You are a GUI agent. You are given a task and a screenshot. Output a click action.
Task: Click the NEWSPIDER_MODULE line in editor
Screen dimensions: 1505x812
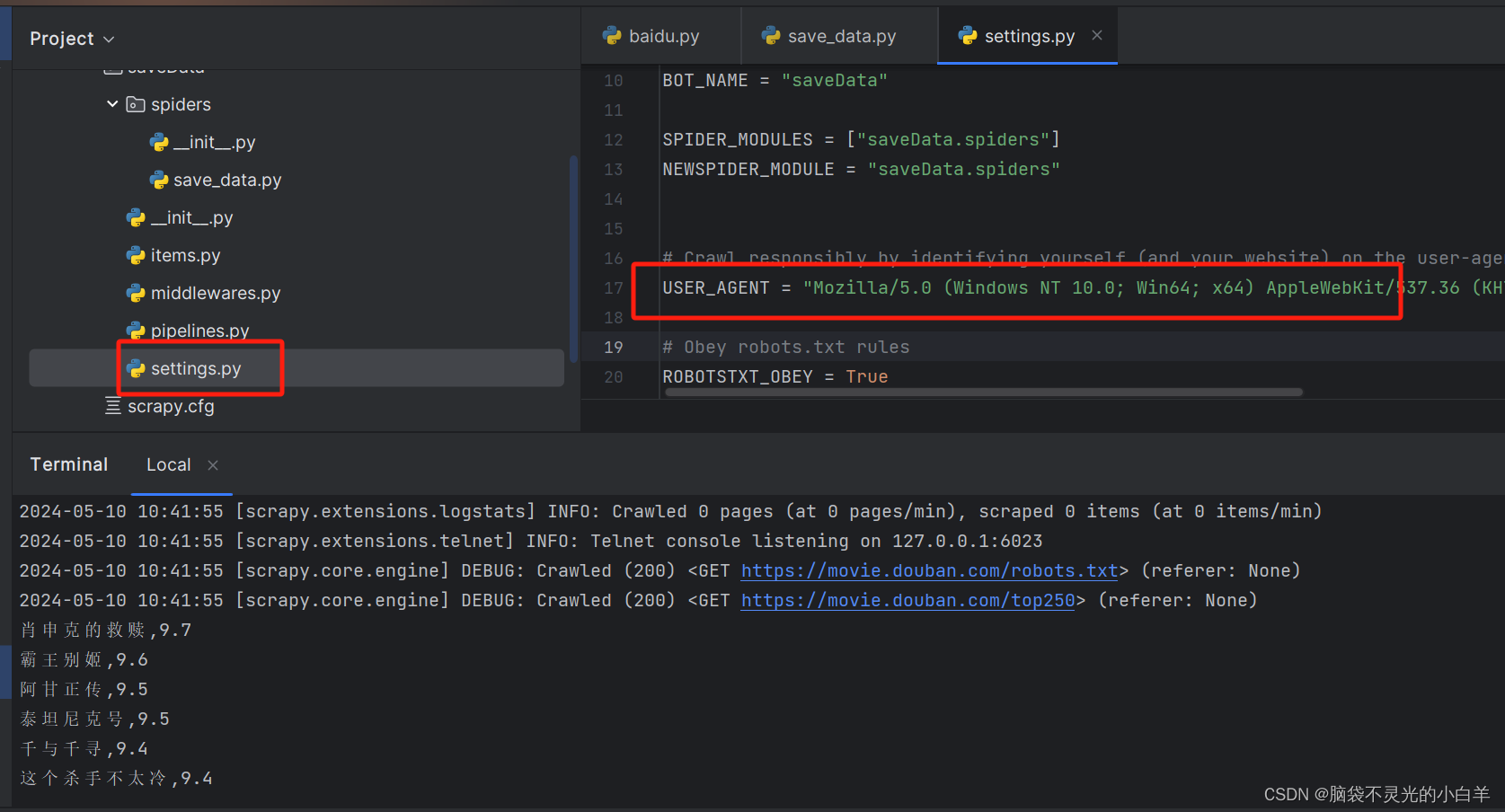(x=861, y=169)
